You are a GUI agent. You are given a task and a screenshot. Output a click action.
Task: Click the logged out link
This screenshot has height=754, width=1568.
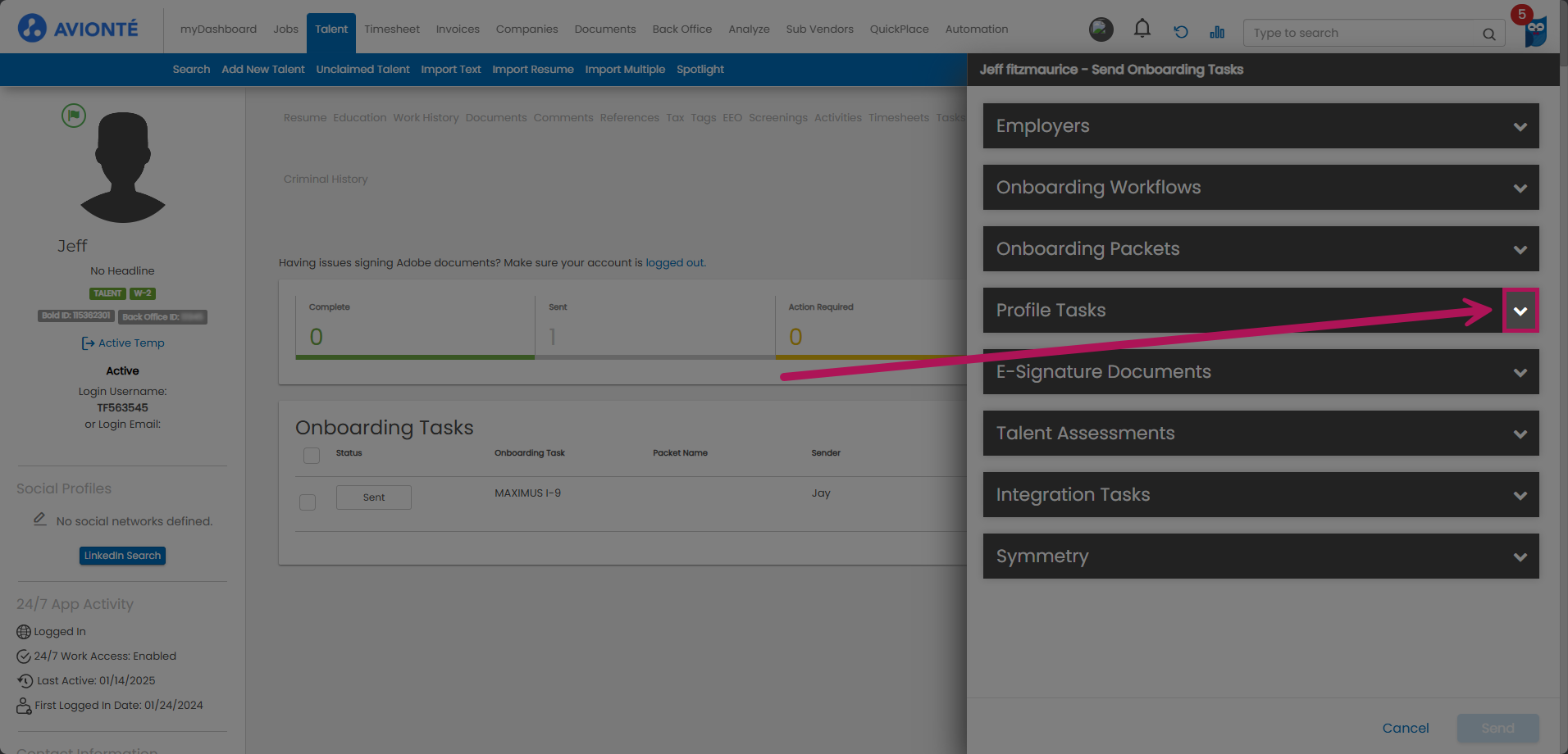[x=674, y=263]
